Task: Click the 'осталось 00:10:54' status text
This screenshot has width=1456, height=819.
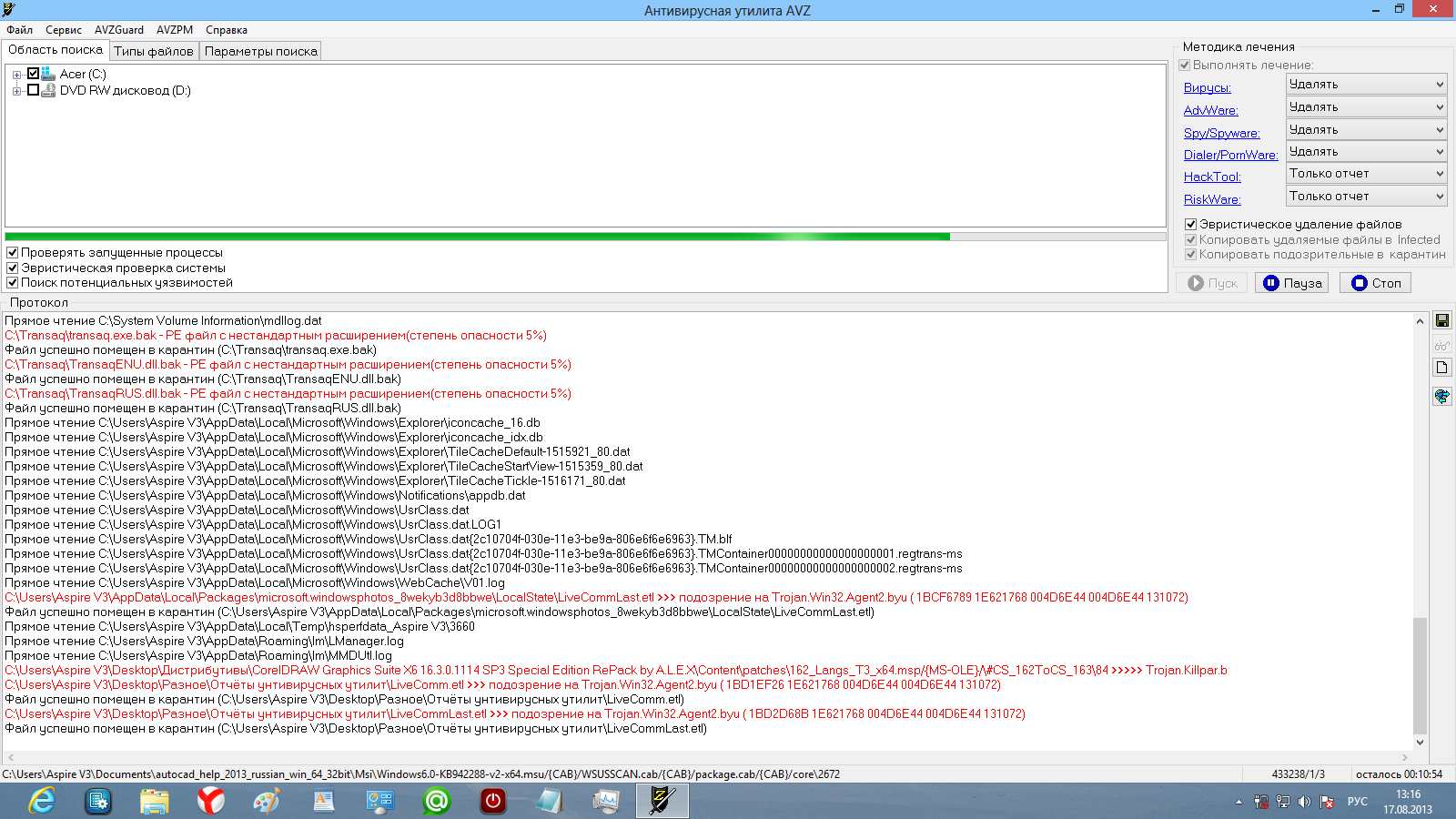Action: click(1399, 774)
